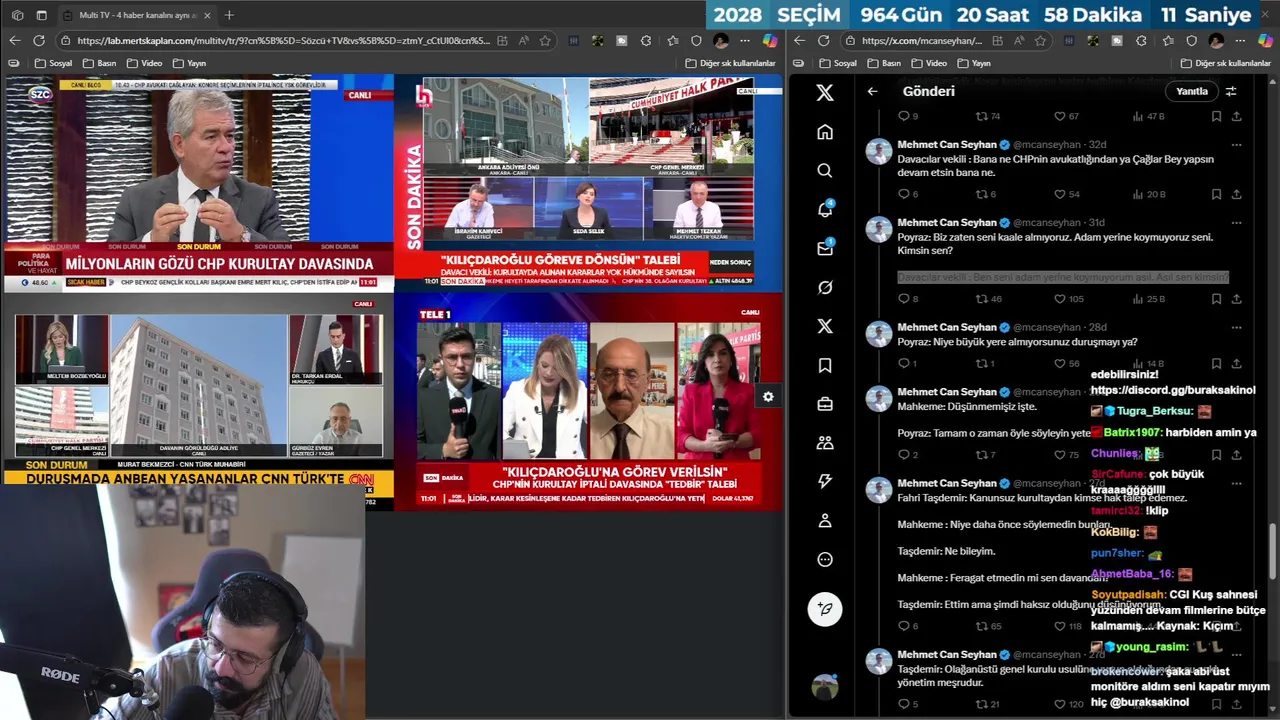Favorite the Multi TV page with star icon
This screenshot has height=720, width=1280.
545,41
